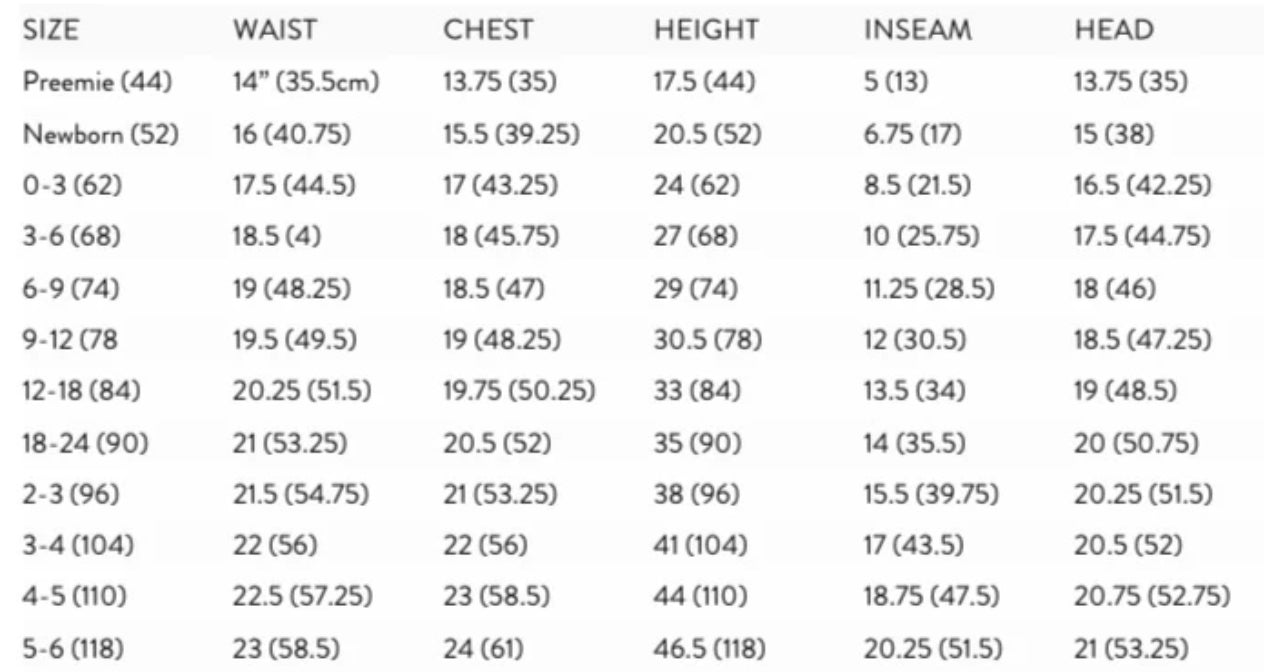This screenshot has height=672, width=1264.
Task: Click the height value 41 (104)
Action: click(700, 546)
